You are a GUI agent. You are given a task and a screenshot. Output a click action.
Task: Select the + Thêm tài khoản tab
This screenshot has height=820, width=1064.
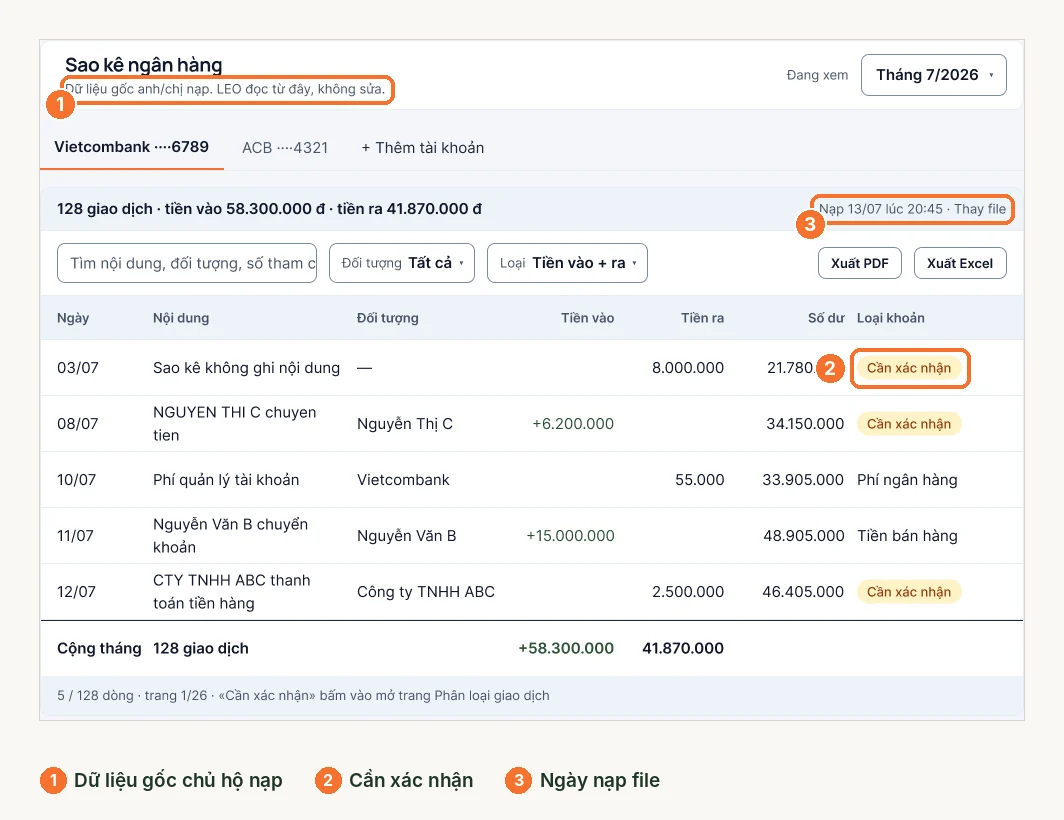422,148
